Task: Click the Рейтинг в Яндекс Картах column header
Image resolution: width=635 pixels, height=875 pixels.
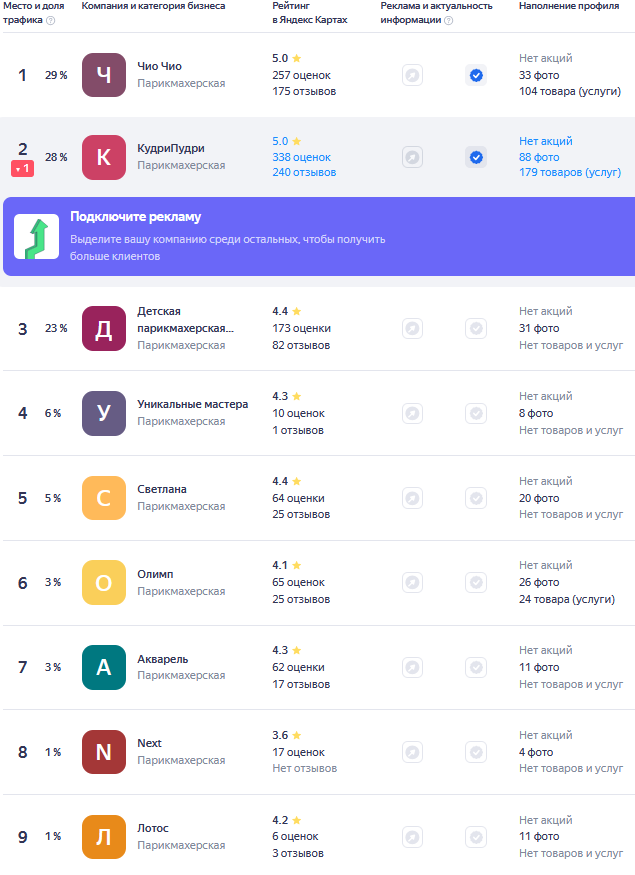Action: tap(310, 13)
